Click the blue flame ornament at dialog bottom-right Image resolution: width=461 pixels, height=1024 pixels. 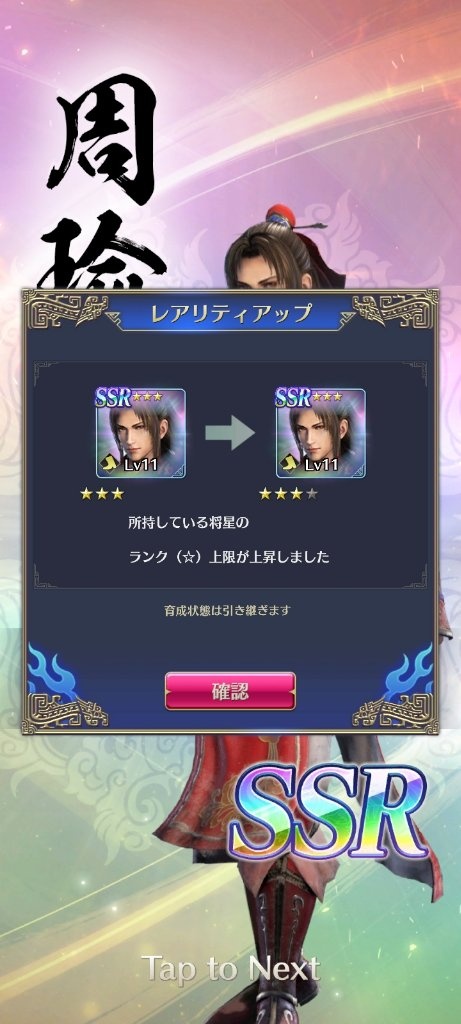[409, 672]
